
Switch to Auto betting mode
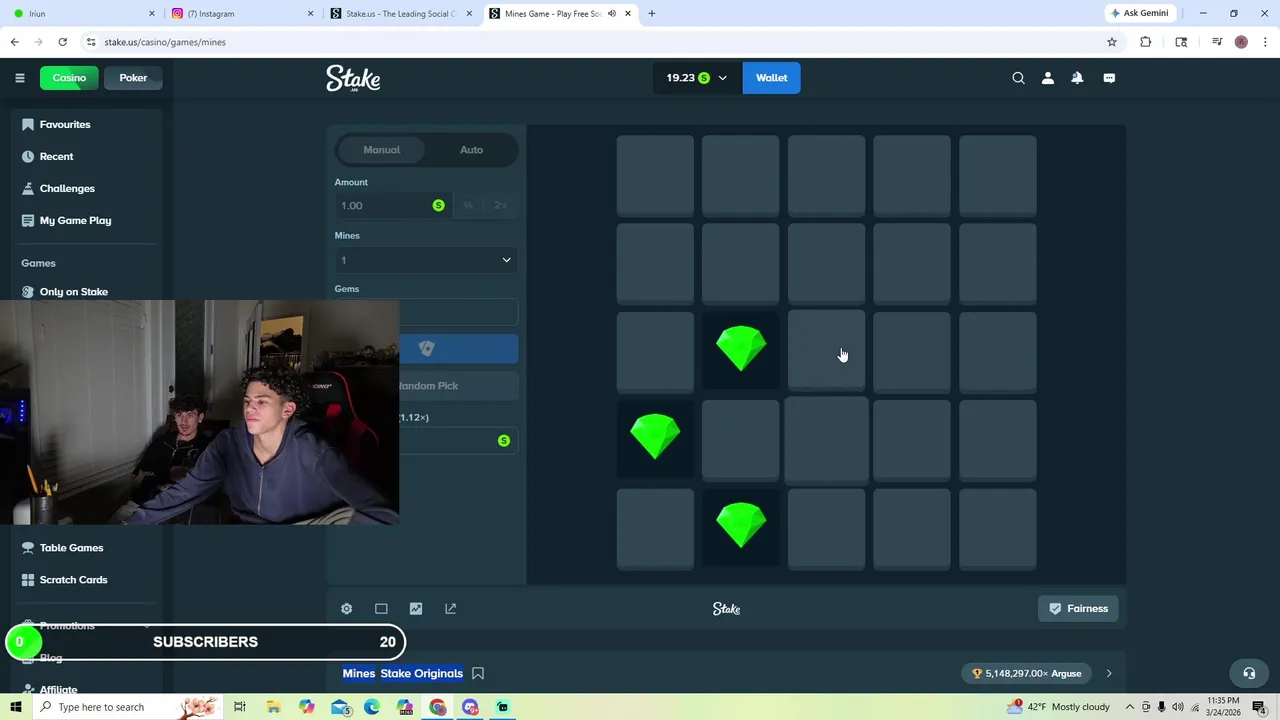click(471, 150)
